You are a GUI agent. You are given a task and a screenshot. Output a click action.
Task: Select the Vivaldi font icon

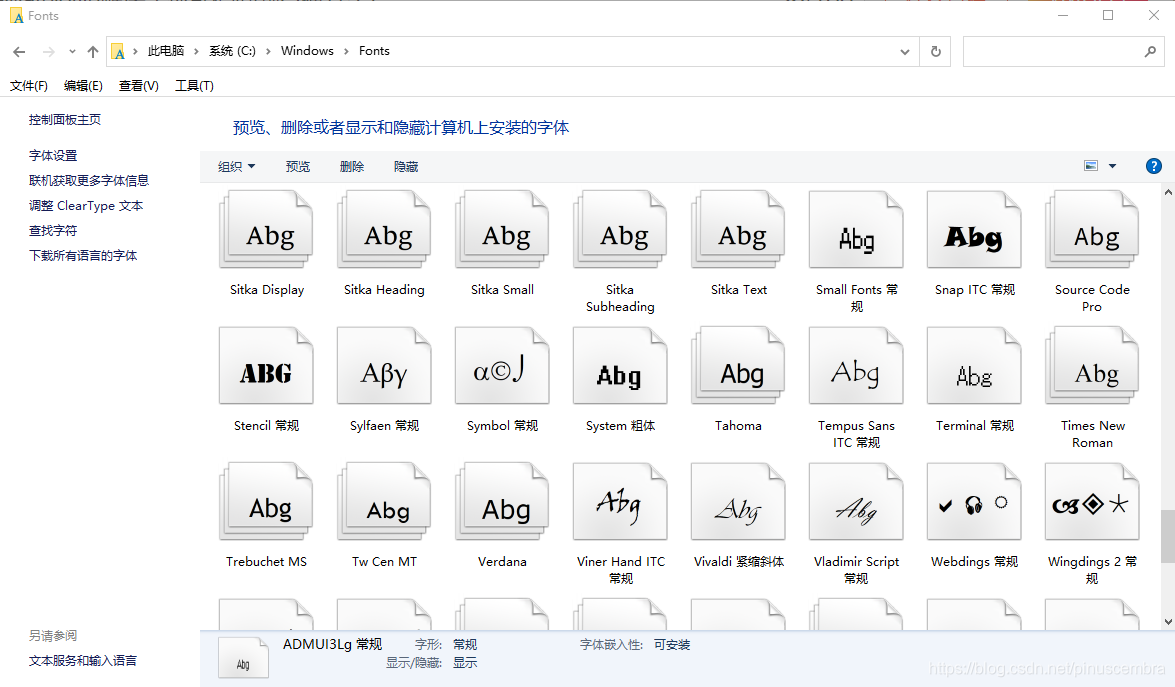click(x=738, y=501)
